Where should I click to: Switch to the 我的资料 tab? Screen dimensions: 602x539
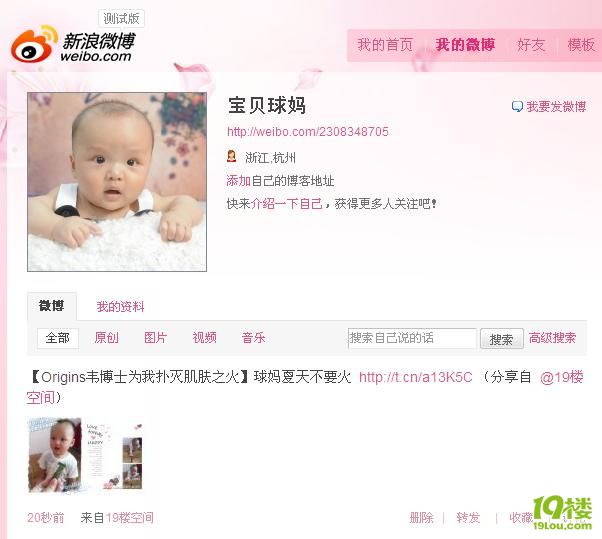[121, 306]
